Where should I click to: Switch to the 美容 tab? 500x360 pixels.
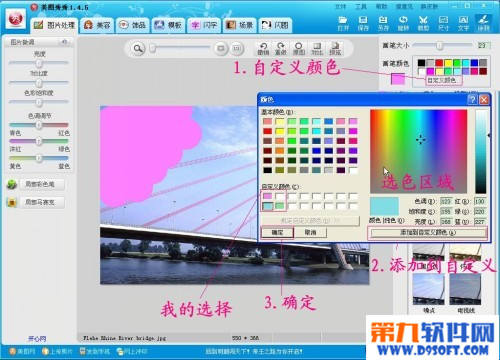click(x=97, y=25)
